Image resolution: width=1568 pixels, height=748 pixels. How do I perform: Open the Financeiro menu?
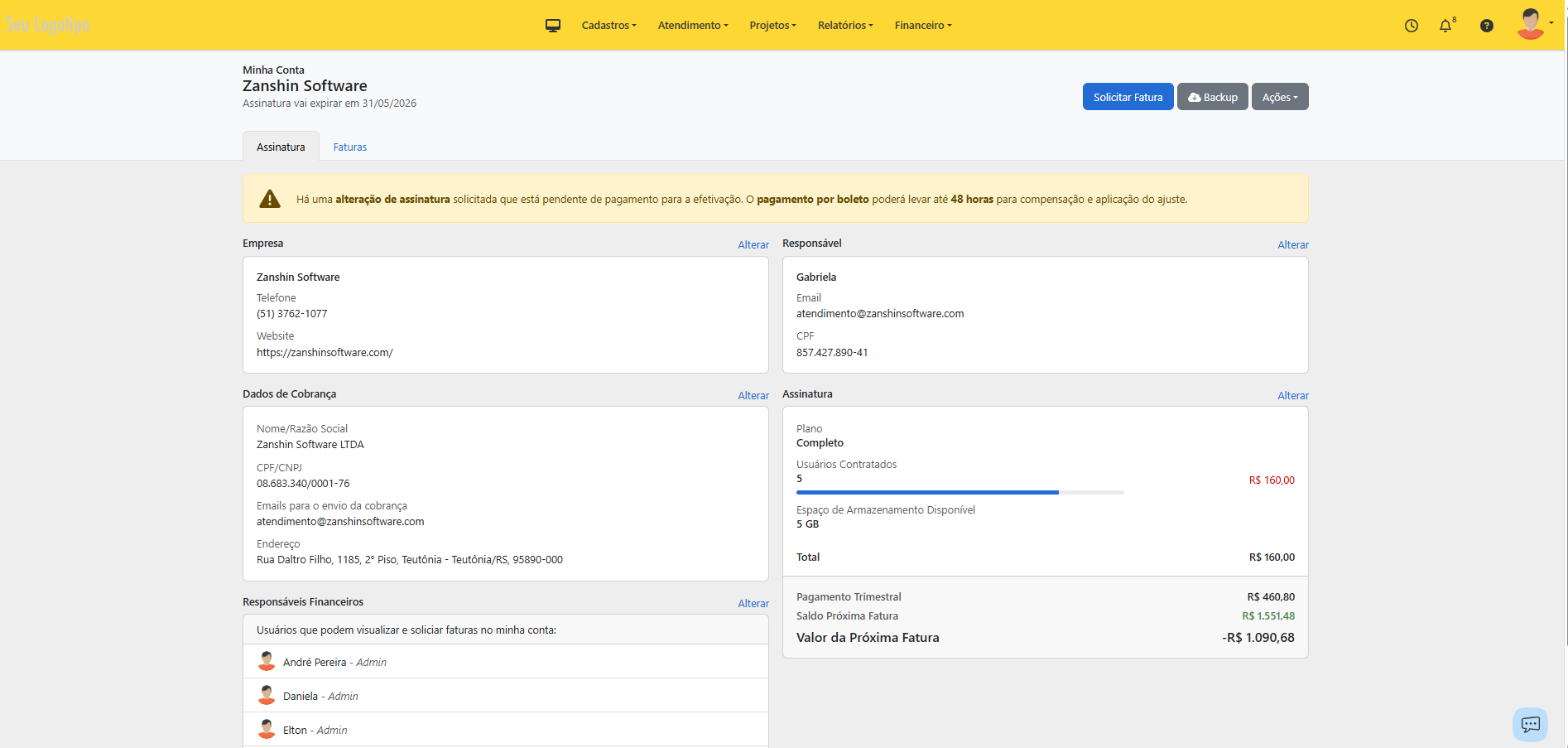(922, 26)
